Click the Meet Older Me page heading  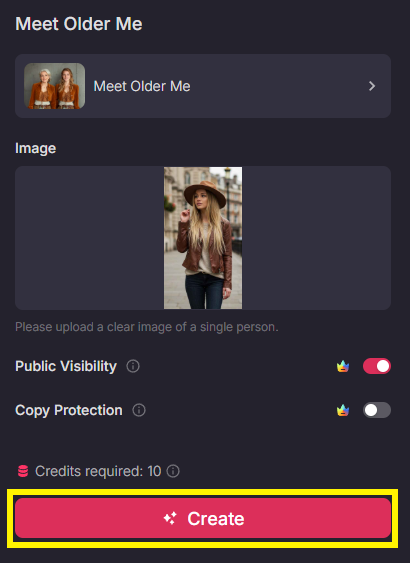(79, 24)
